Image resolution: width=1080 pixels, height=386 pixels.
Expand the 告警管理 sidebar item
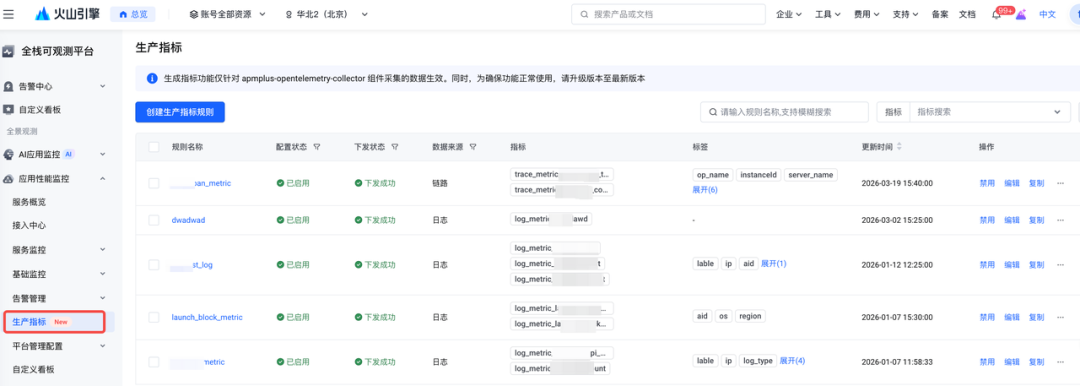point(103,298)
